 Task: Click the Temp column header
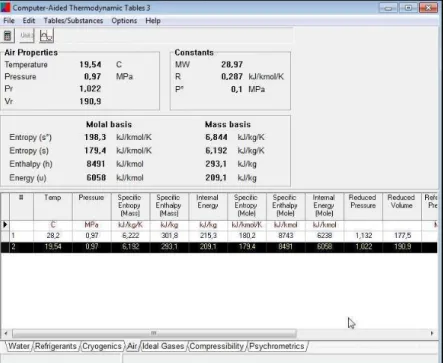(x=53, y=206)
